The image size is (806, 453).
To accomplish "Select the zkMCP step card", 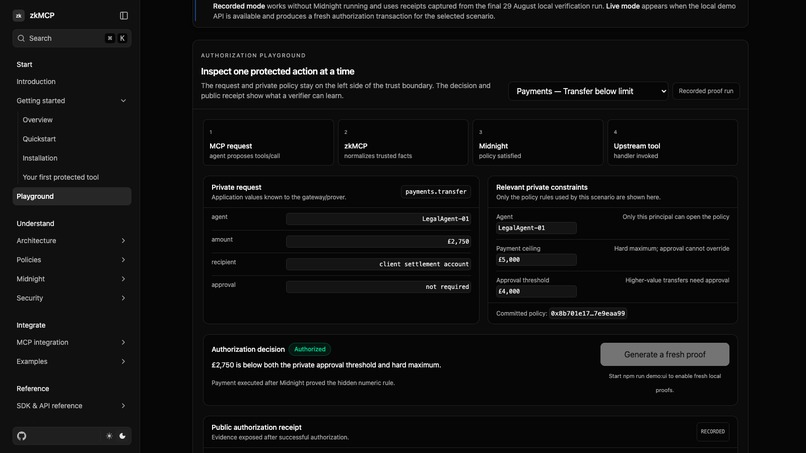I will coord(403,142).
